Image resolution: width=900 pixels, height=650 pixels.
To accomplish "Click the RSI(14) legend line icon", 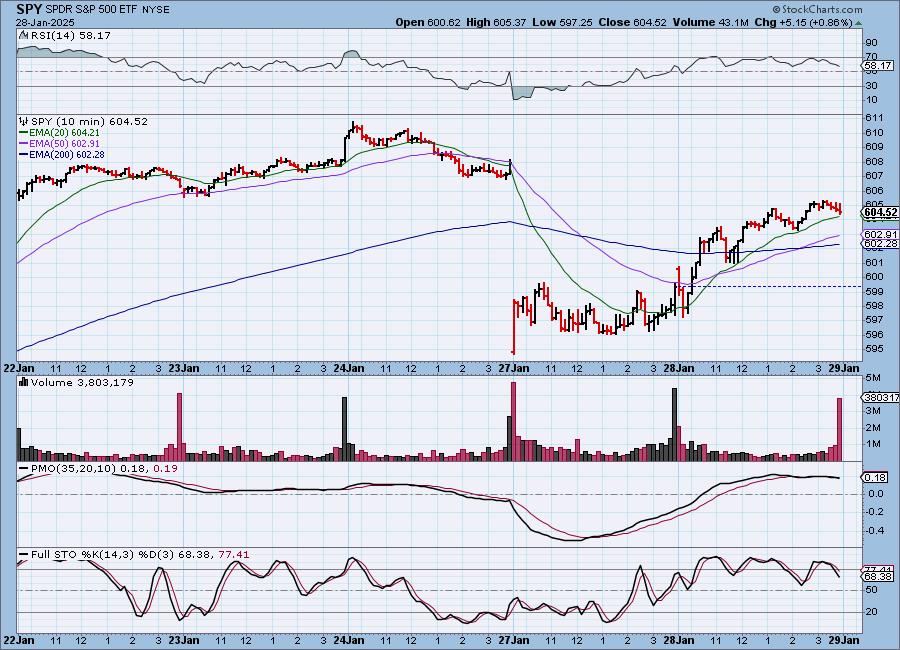I will point(24,35).
